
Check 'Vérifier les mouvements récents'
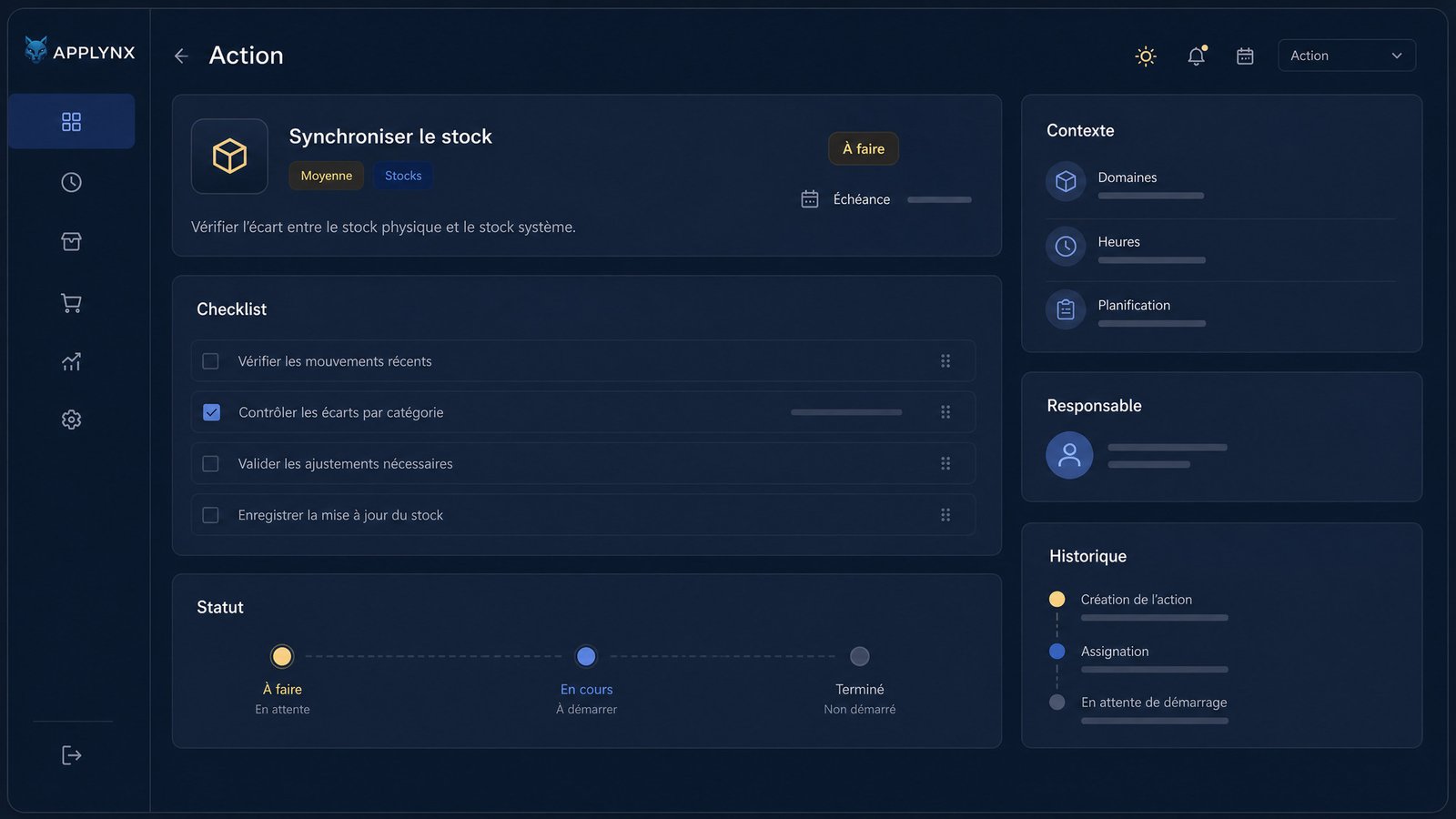[210, 361]
